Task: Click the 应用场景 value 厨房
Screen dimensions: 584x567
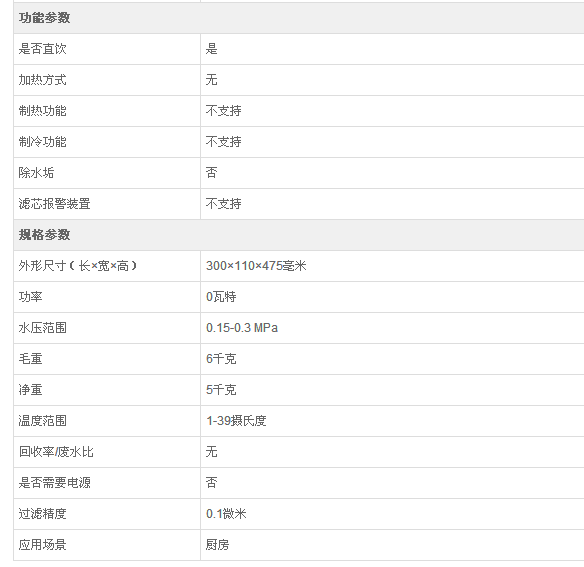Action: [x=218, y=545]
